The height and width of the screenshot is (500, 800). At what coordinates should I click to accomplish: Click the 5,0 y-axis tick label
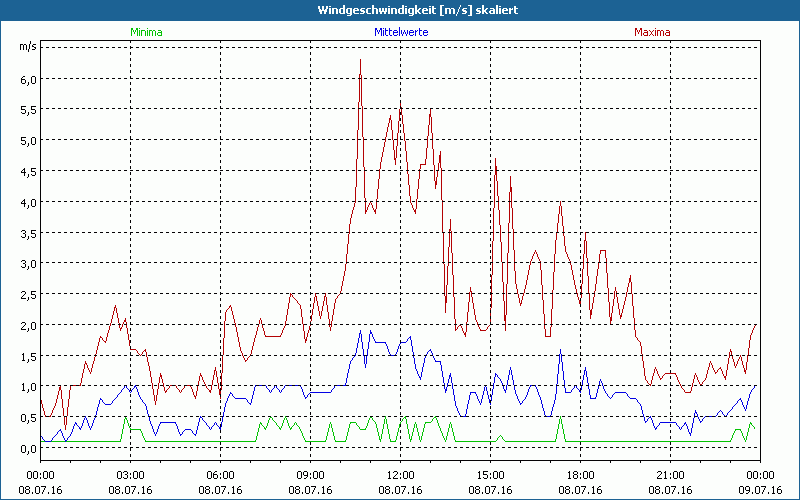tap(28, 140)
